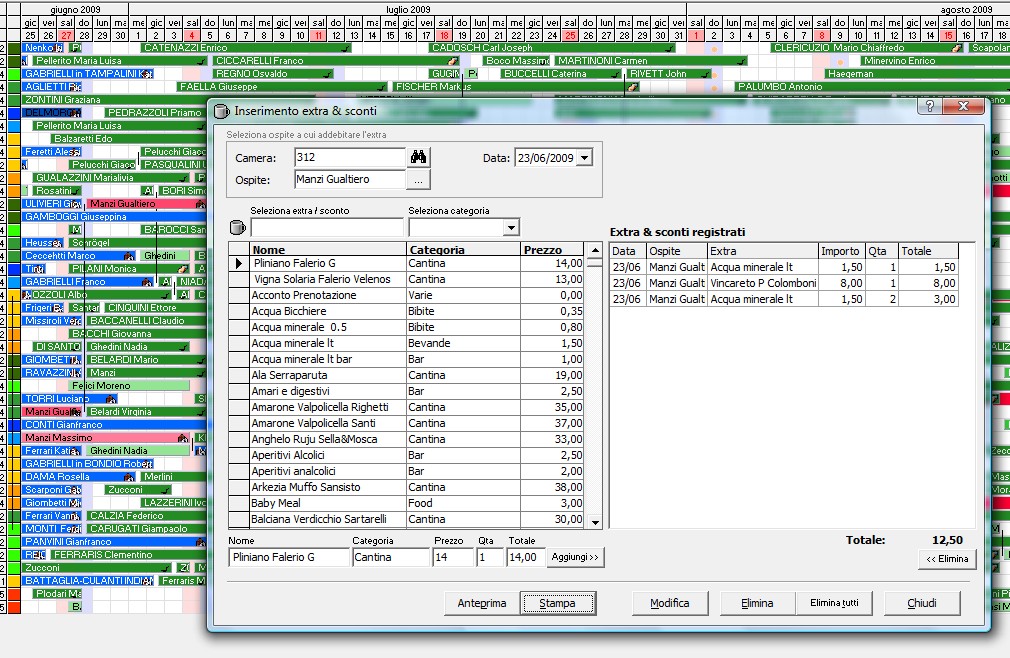Screen dimensions: 1010x658
Task: Click Minervino Enrico booking in planning window
Action: pyautogui.click(x=935, y=61)
